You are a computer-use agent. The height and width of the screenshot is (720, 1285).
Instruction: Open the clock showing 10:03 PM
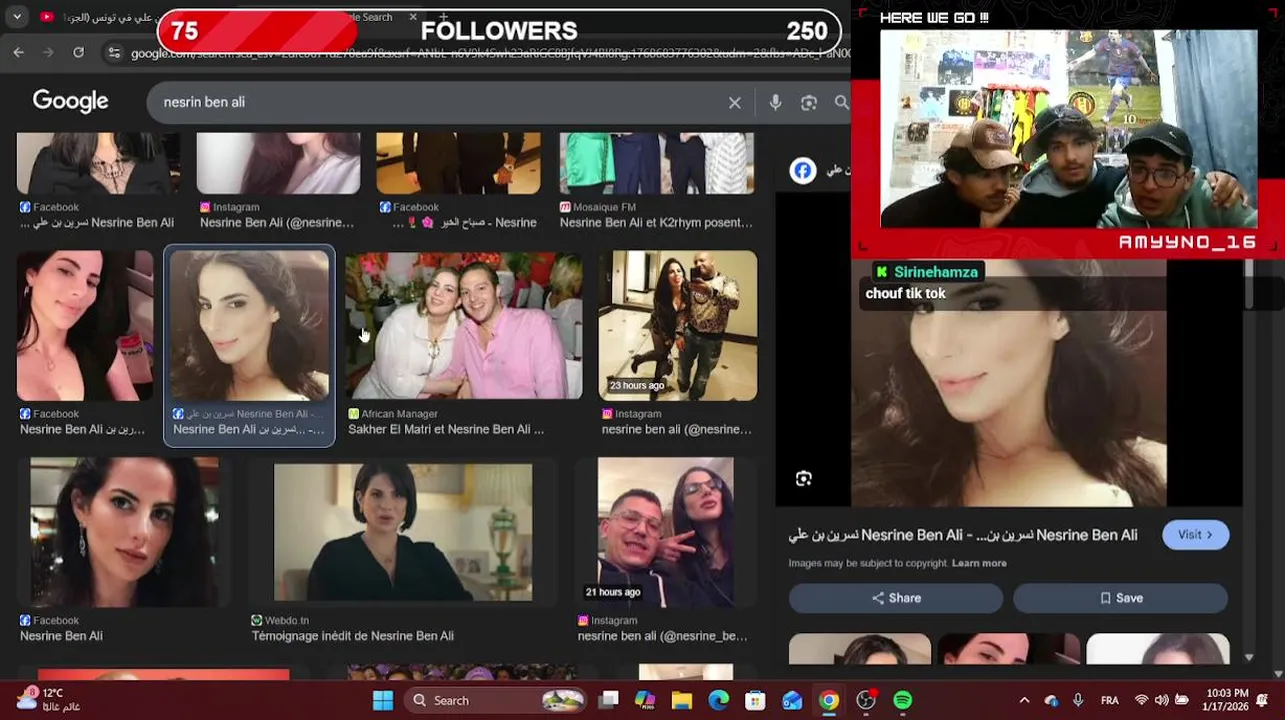(x=1226, y=699)
